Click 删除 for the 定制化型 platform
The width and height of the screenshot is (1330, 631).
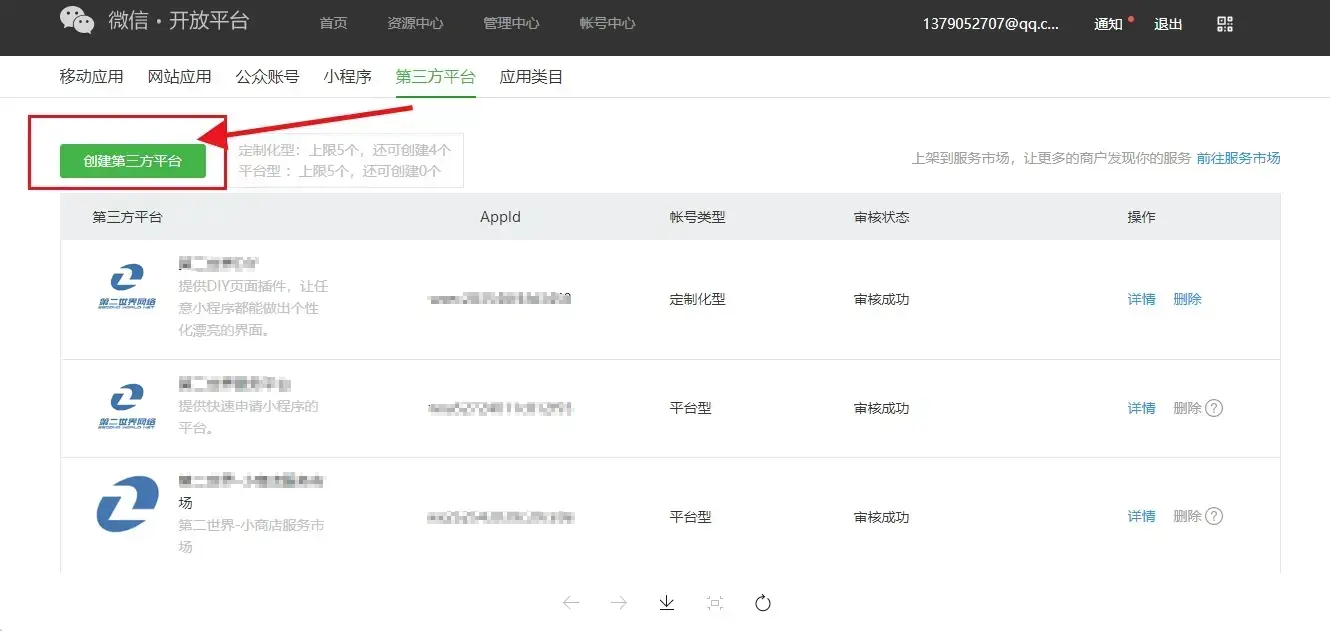[1187, 299]
